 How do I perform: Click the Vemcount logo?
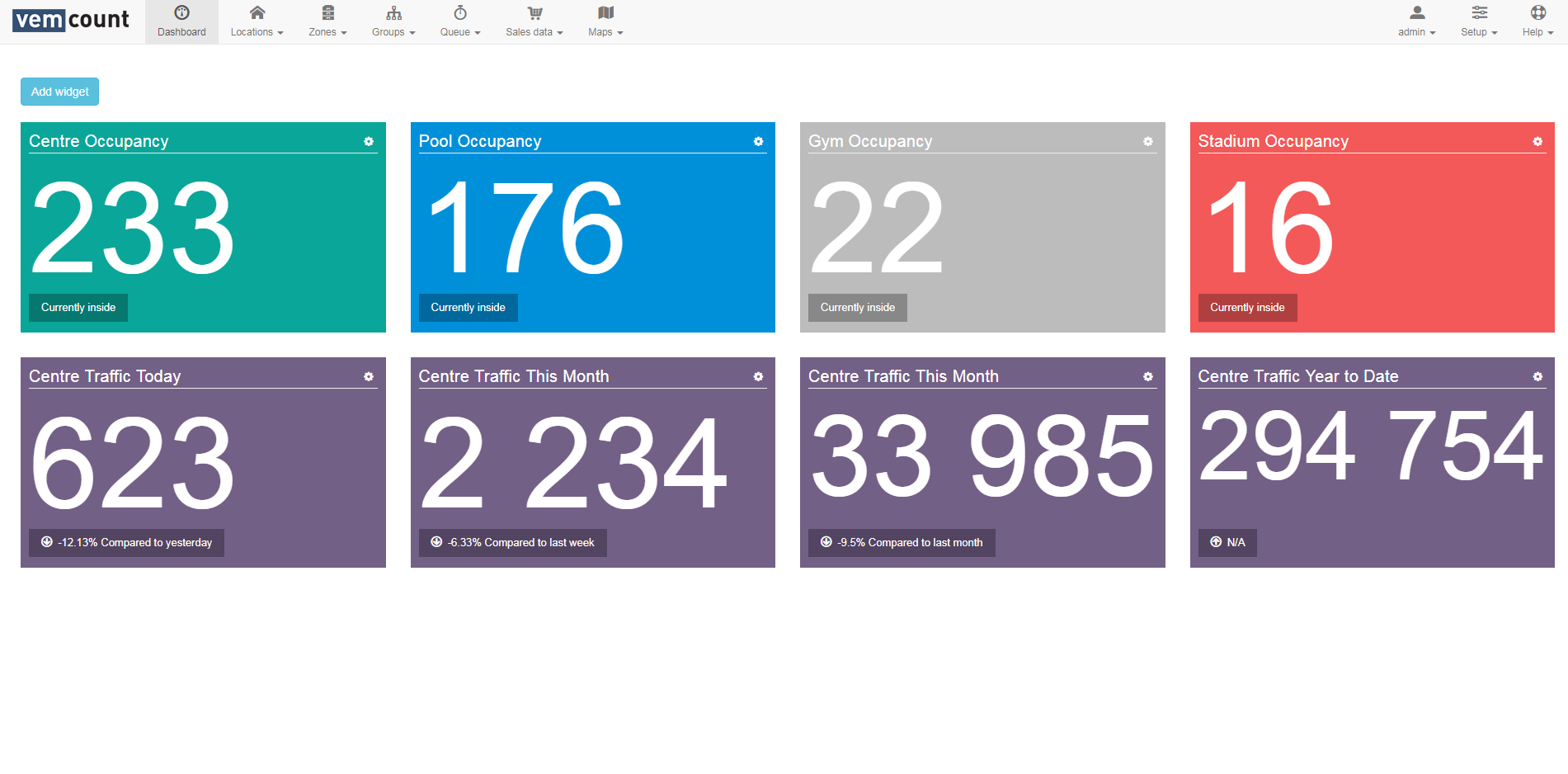click(x=71, y=20)
